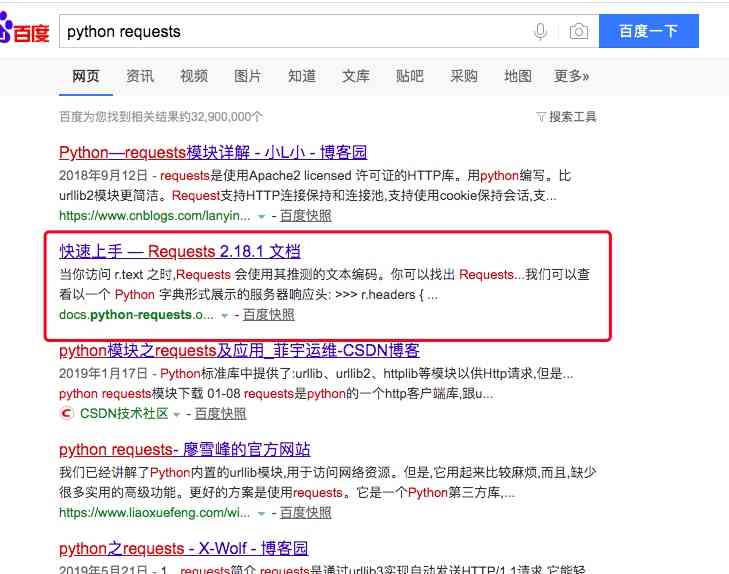Click the search box containing python requests
Image resolution: width=729 pixels, height=574 pixels.
point(290,32)
